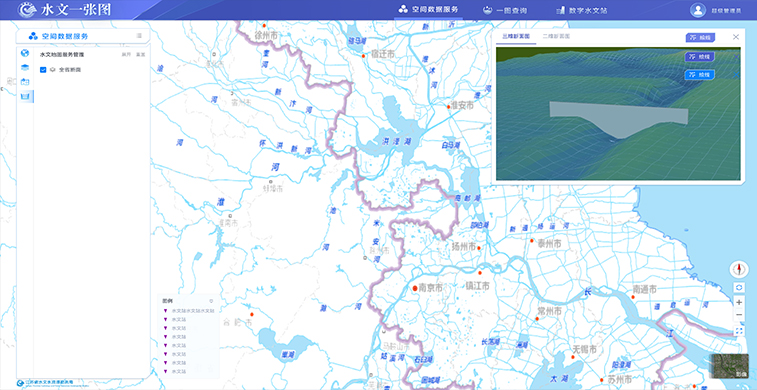Open the 超级管理员 user avatar
Screen dimensions: 757x390
click(697, 10)
